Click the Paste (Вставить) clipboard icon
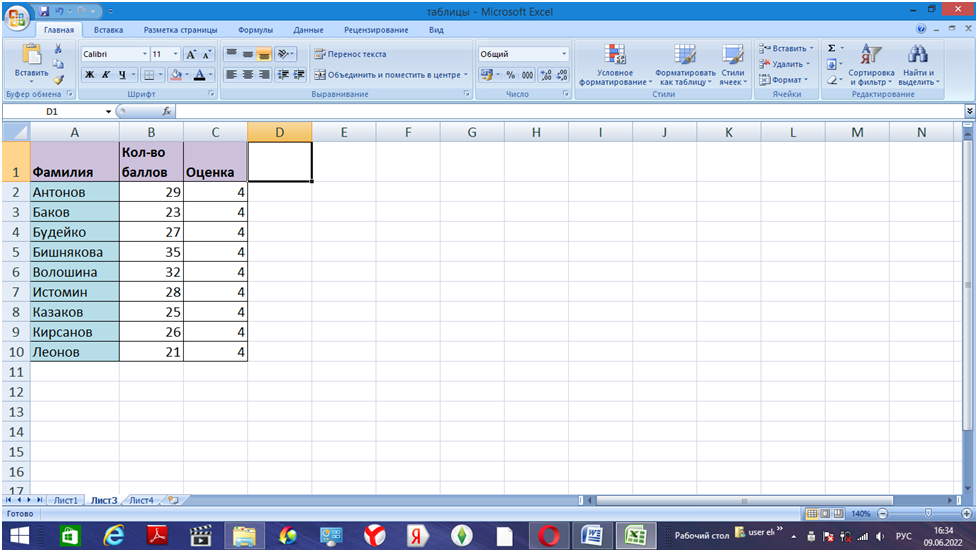978x552 pixels. pos(31,55)
